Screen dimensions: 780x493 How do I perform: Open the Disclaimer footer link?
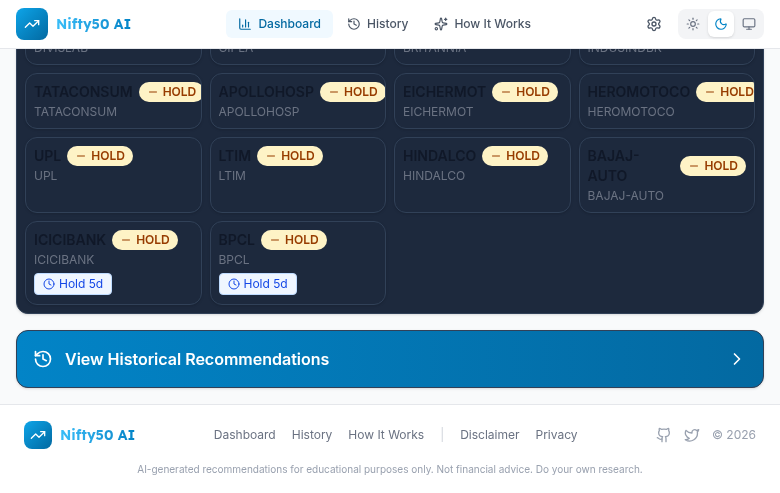tap(489, 435)
